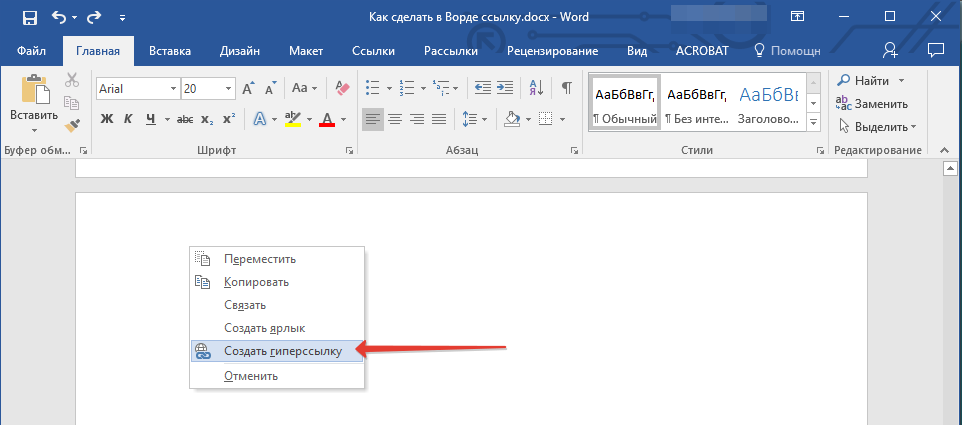Toggle bold formatting (Ж)
This screenshot has height=425, width=962.
point(107,119)
